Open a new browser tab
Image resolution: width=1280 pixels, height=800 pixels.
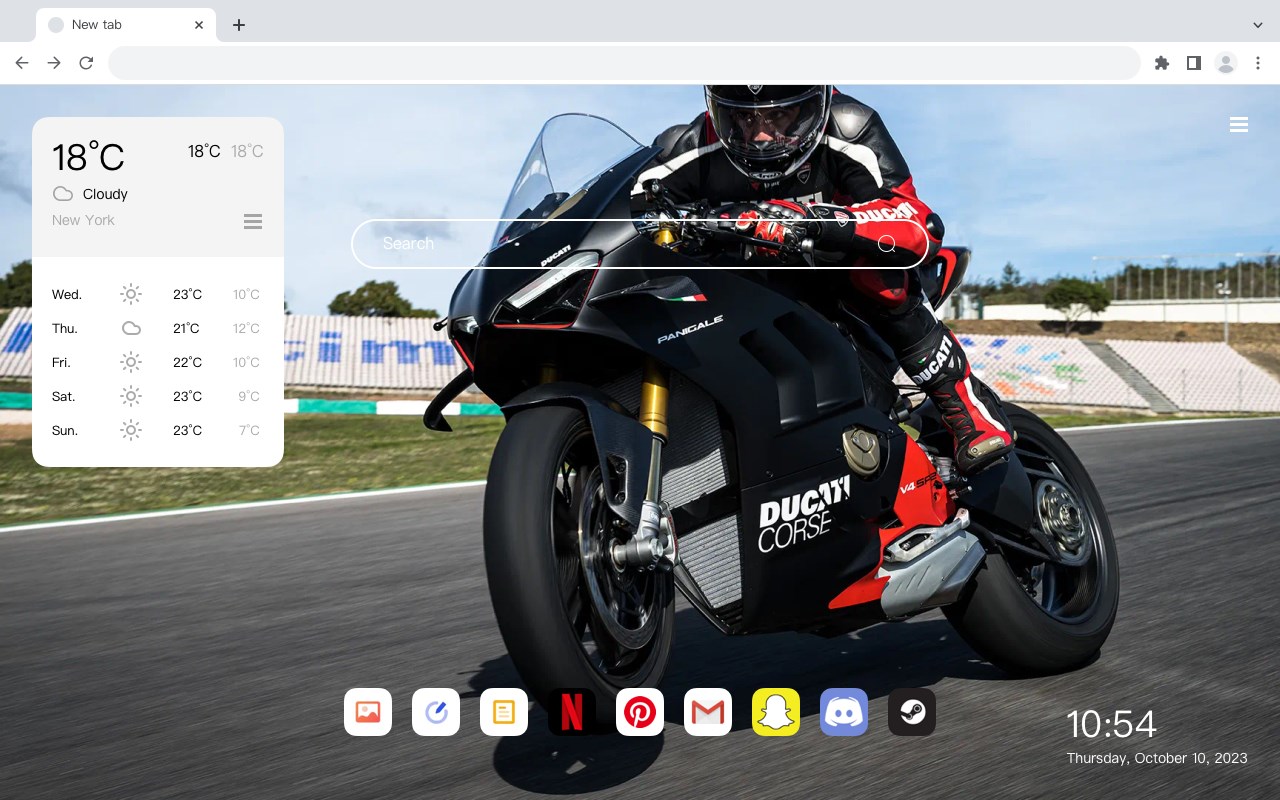[238, 25]
